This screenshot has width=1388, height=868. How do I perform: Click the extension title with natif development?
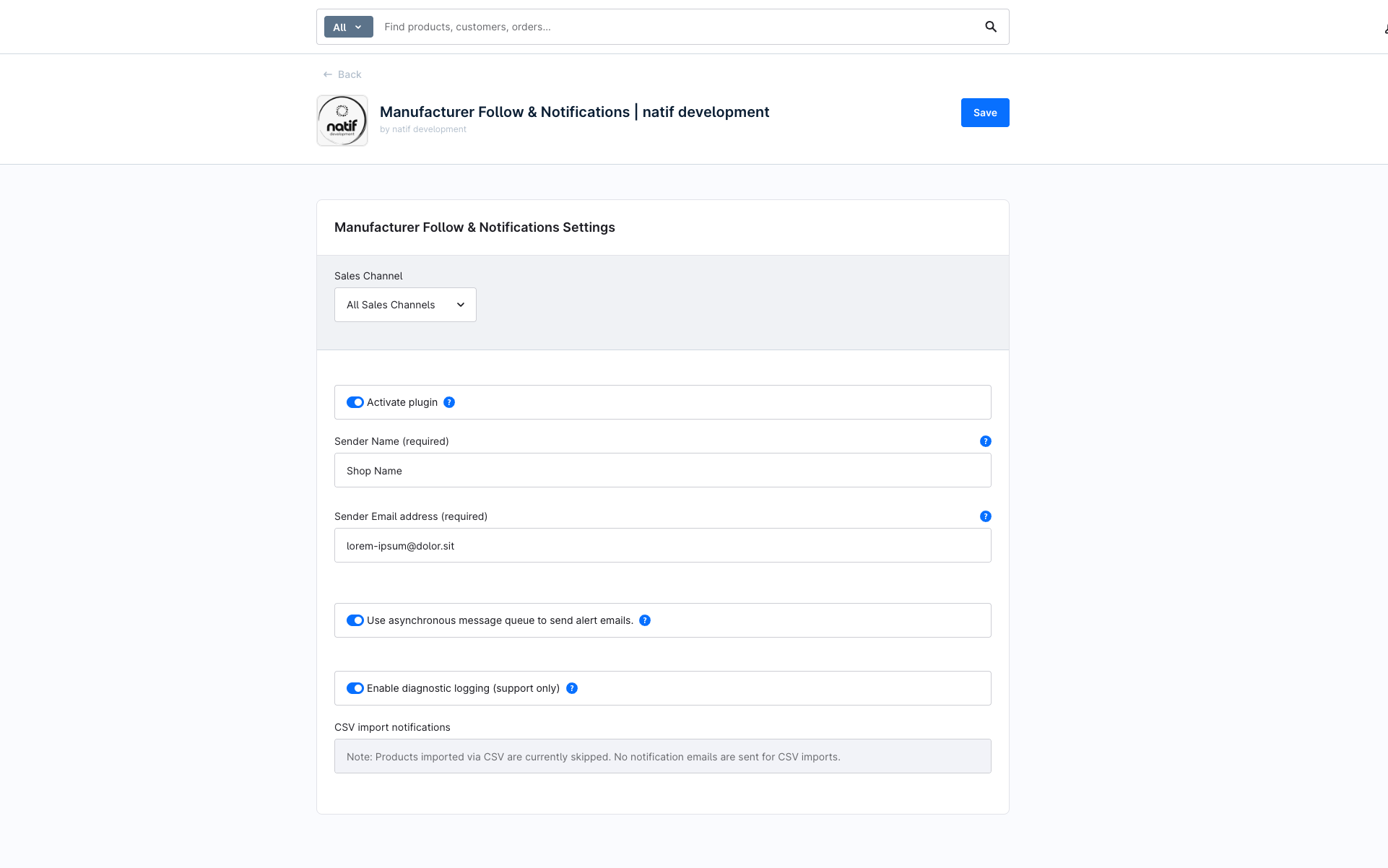pyautogui.click(x=574, y=112)
